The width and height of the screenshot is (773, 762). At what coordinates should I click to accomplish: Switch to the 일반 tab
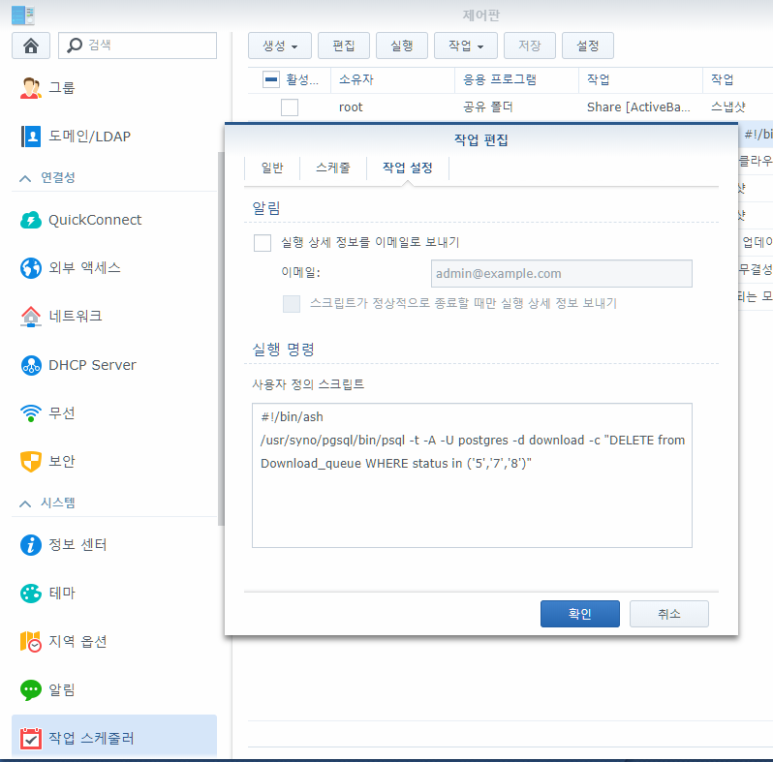point(272,168)
